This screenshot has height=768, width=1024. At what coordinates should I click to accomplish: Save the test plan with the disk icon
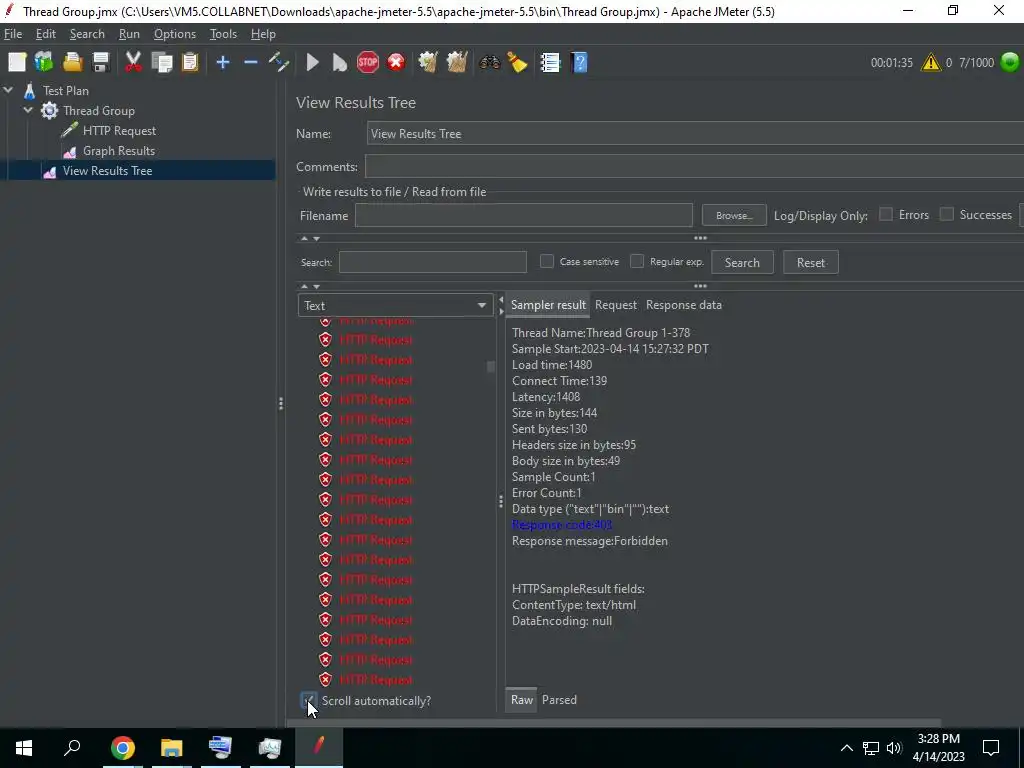(101, 62)
